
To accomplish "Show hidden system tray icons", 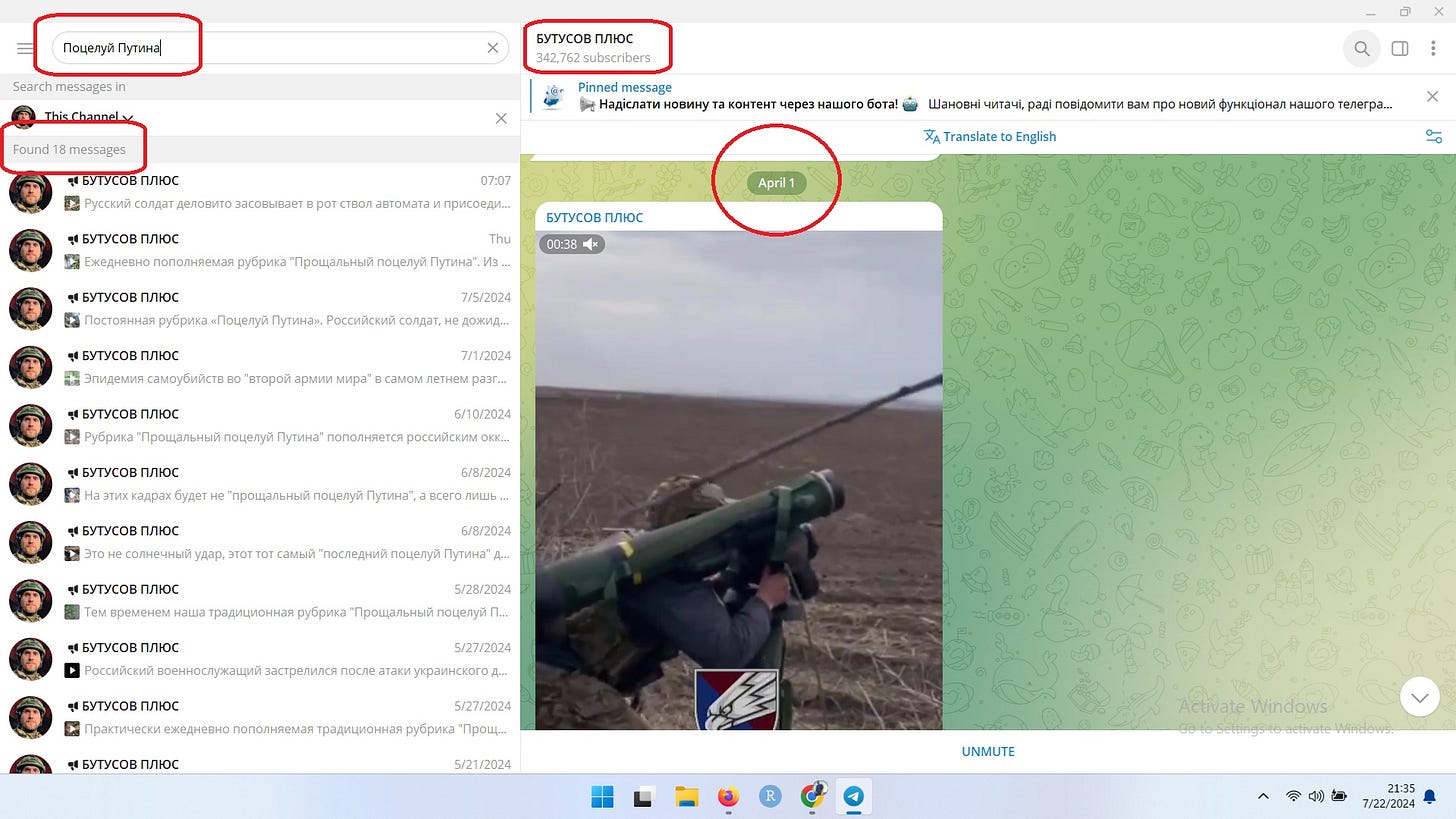I will point(1263,796).
